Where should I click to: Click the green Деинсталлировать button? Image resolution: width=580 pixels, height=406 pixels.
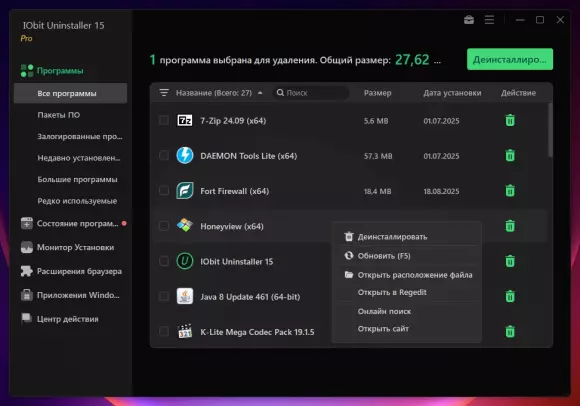(x=510, y=59)
